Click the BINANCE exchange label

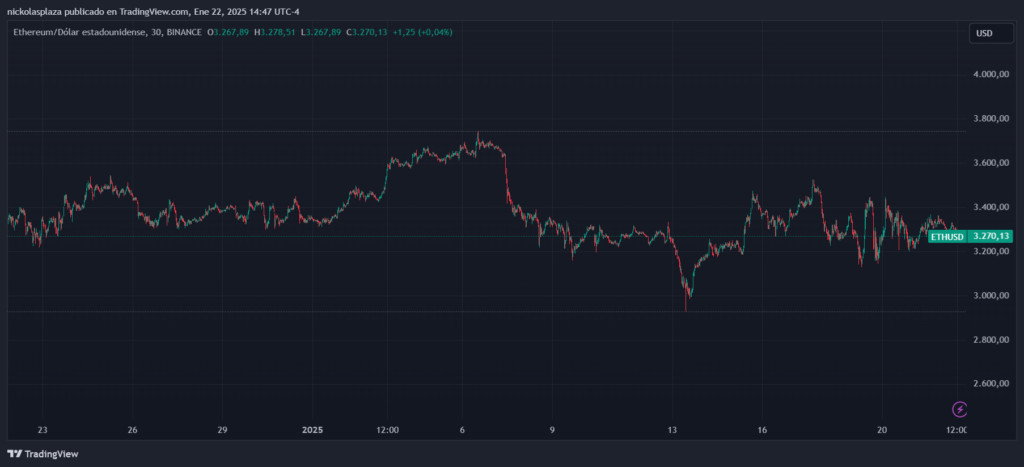(184, 32)
